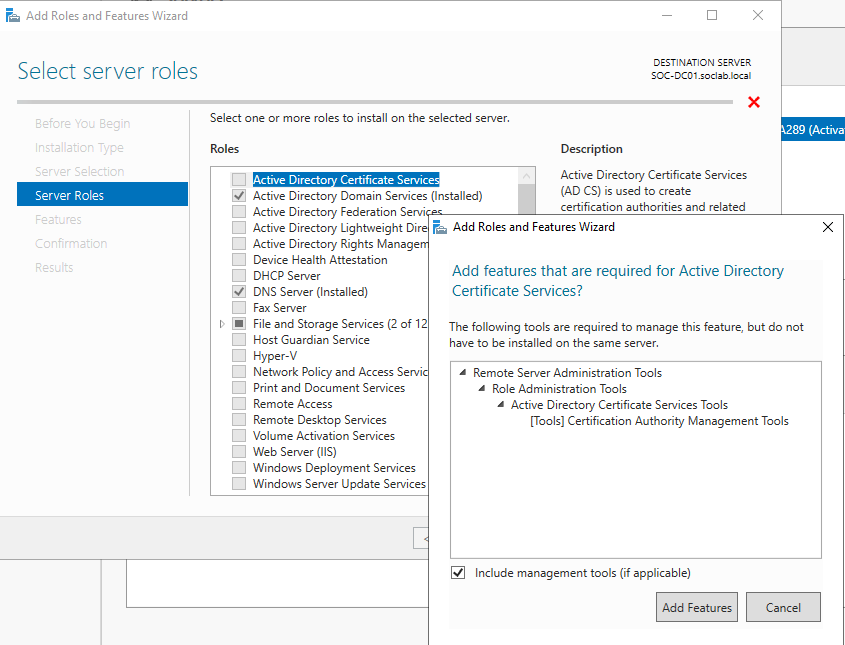Check the Web Server (IIS) role
This screenshot has width=845, height=645.
pyautogui.click(x=239, y=452)
